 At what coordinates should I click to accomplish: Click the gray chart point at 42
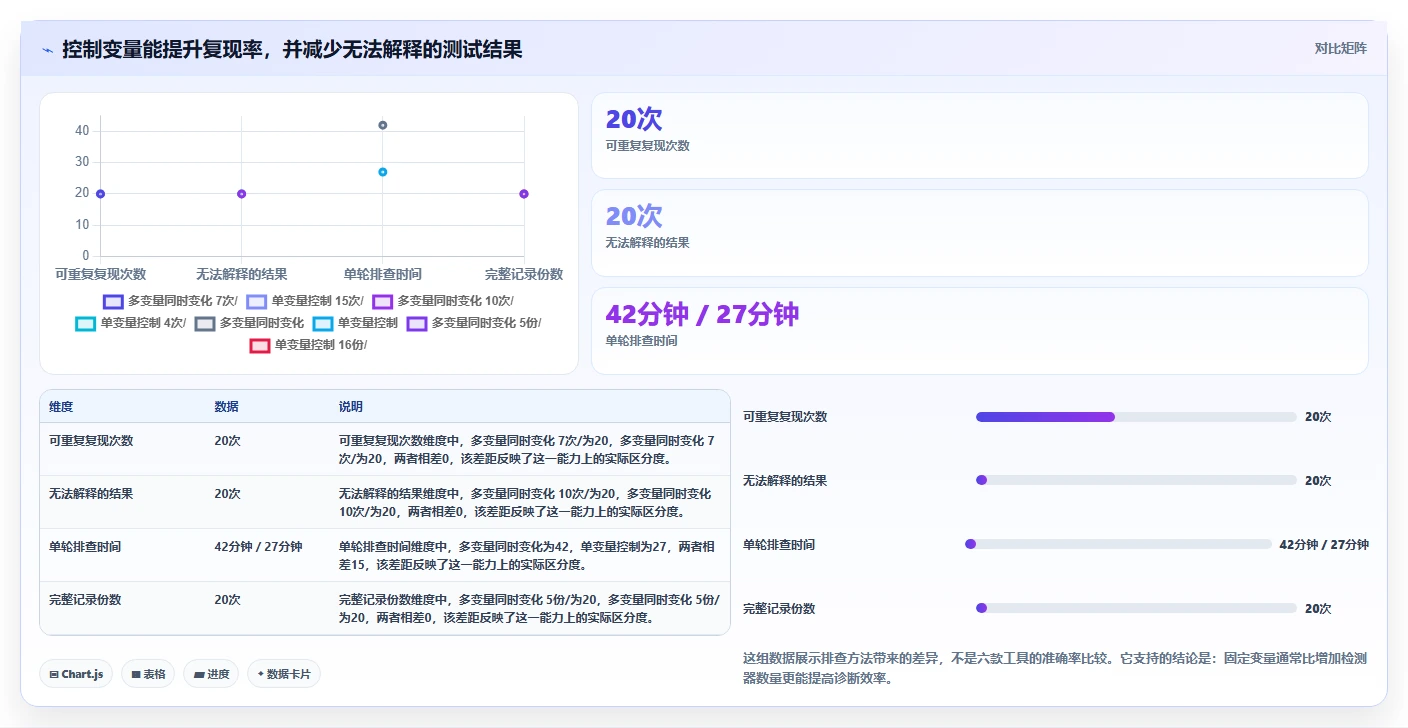click(383, 125)
